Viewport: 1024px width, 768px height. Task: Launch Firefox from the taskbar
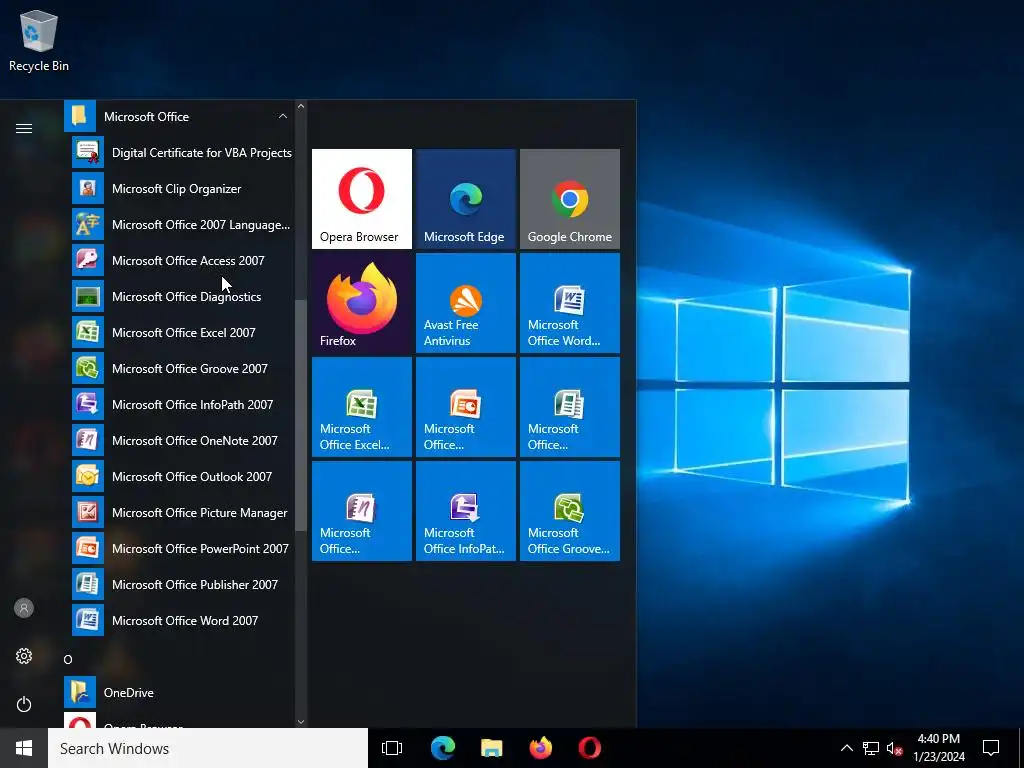[x=541, y=748]
